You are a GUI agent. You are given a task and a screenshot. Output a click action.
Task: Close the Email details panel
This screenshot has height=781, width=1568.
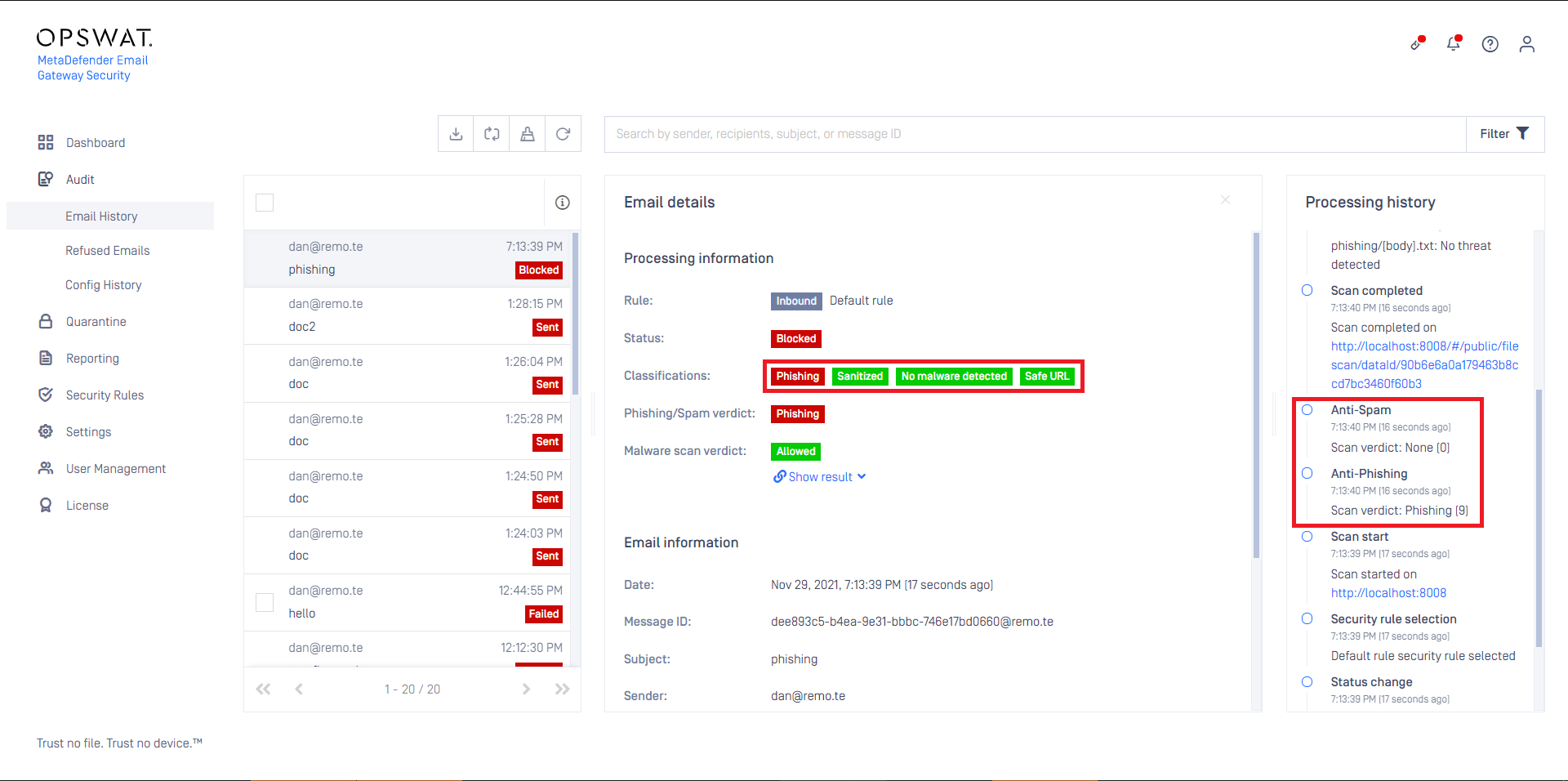point(1225,200)
